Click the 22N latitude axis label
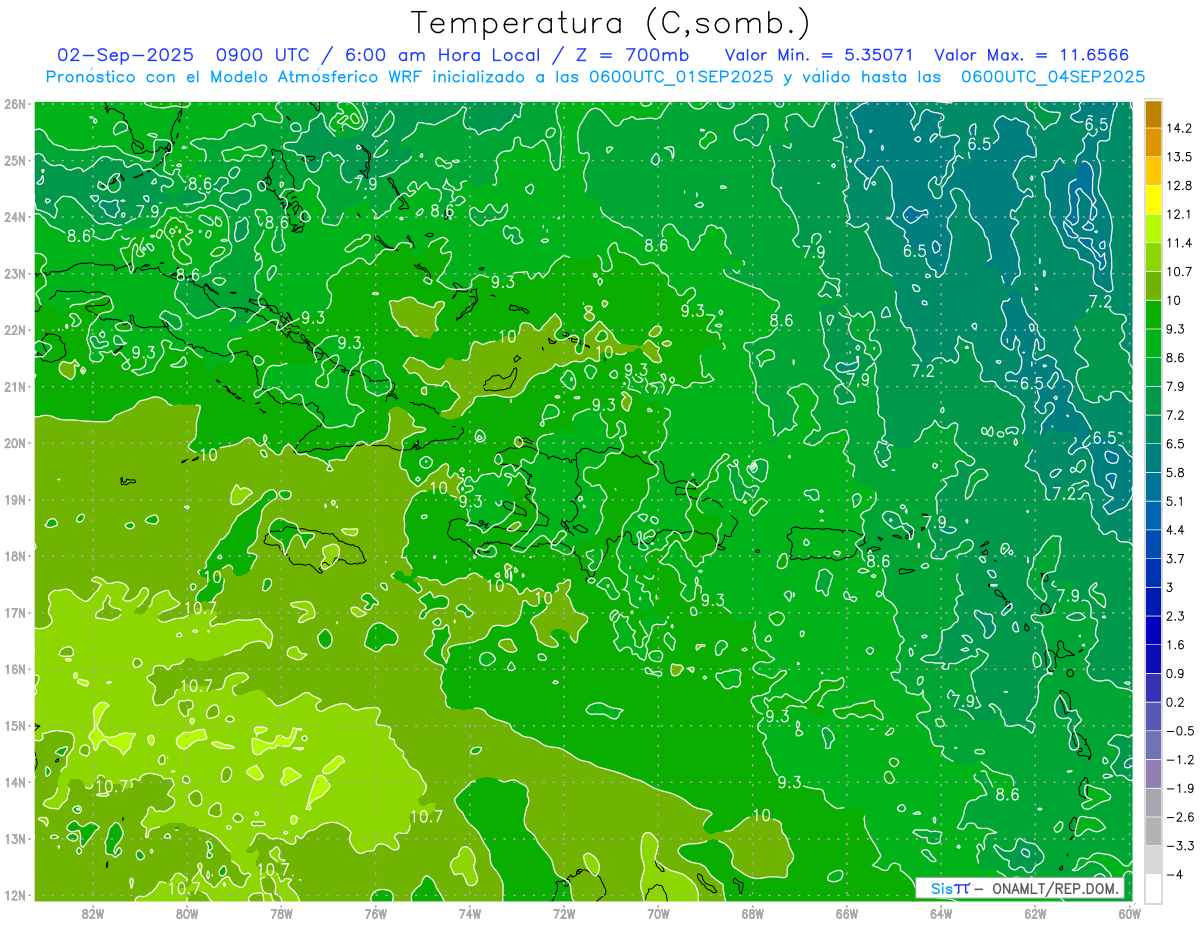Image resolution: width=1200 pixels, height=927 pixels. click(14, 330)
